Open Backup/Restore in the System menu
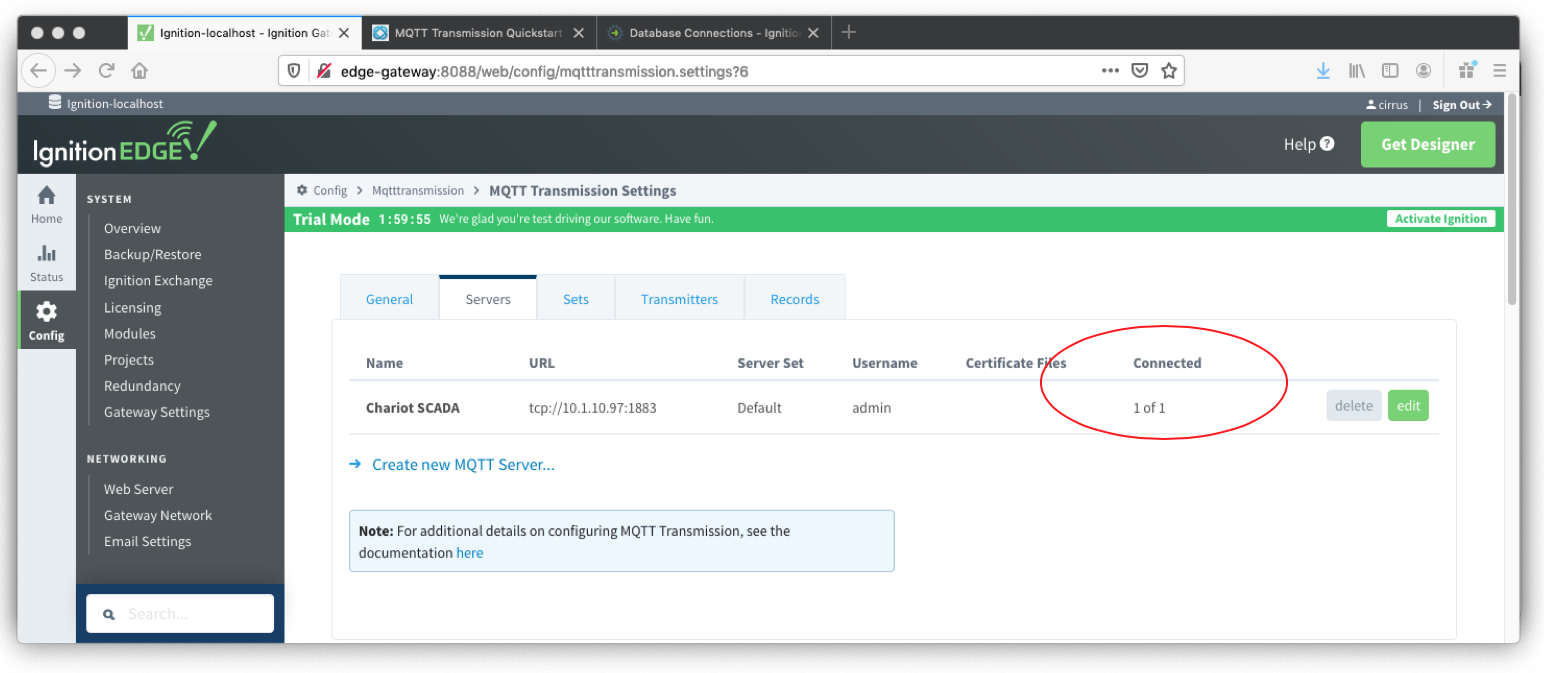The height and width of the screenshot is (673, 1544). click(x=152, y=255)
